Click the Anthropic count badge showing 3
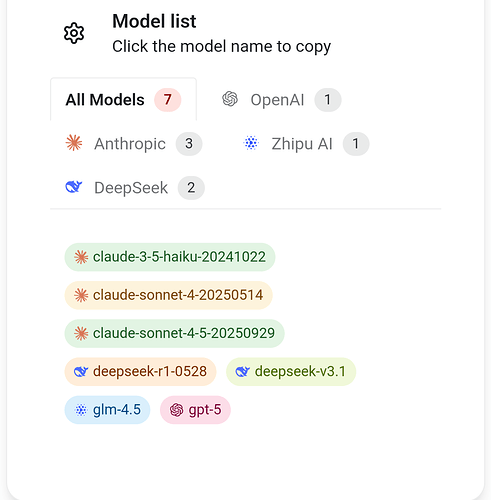This screenshot has height=500, width=491. (189, 144)
